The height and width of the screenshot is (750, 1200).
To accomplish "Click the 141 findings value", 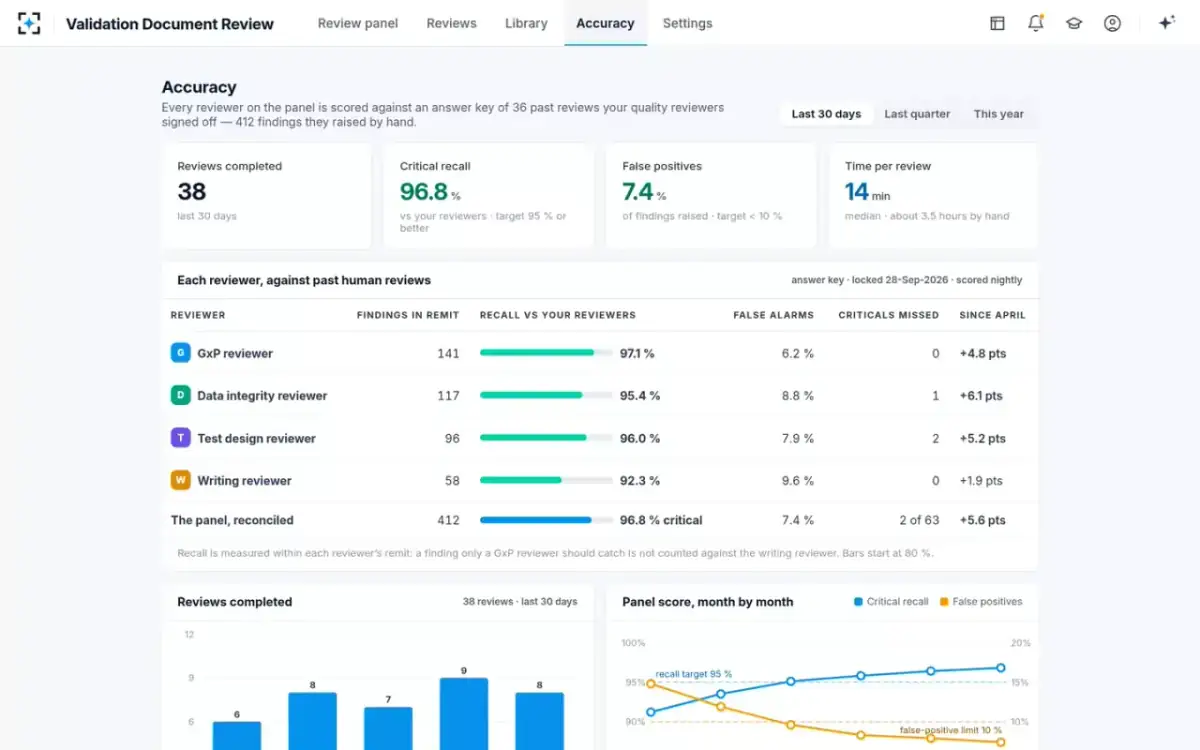I will tap(448, 353).
